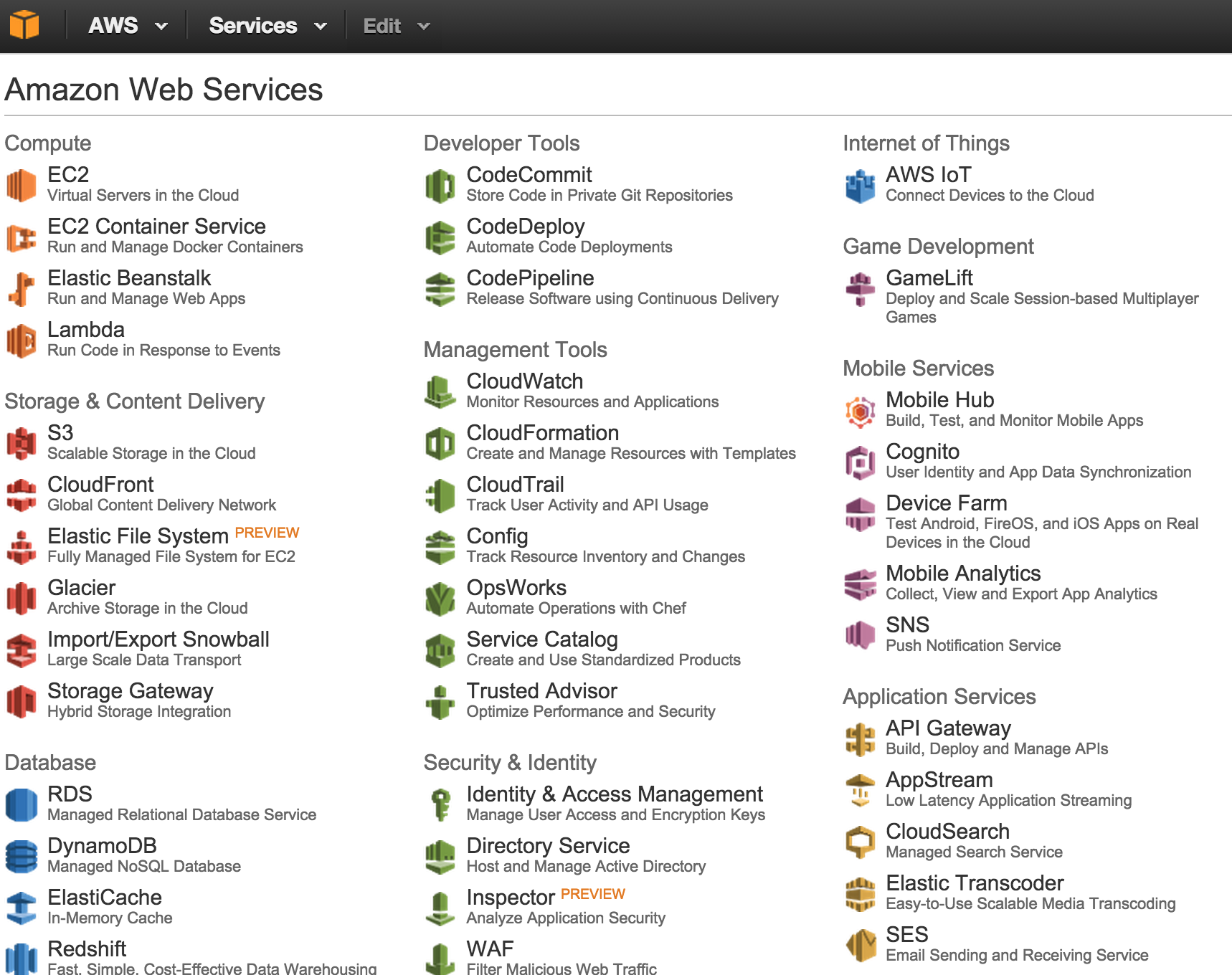
Task: Click the Elastic Beanstalk icon
Action: pos(22,289)
